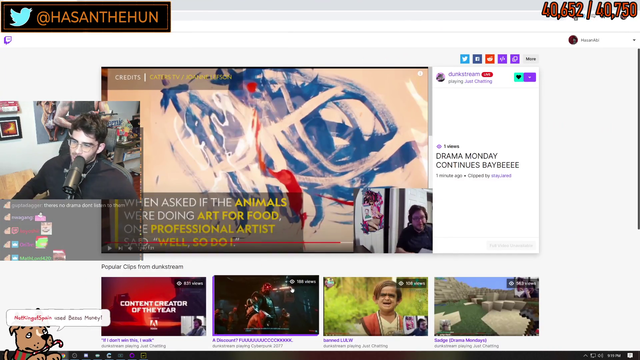Expand the dropdown beside the follow heart

pos(530,77)
